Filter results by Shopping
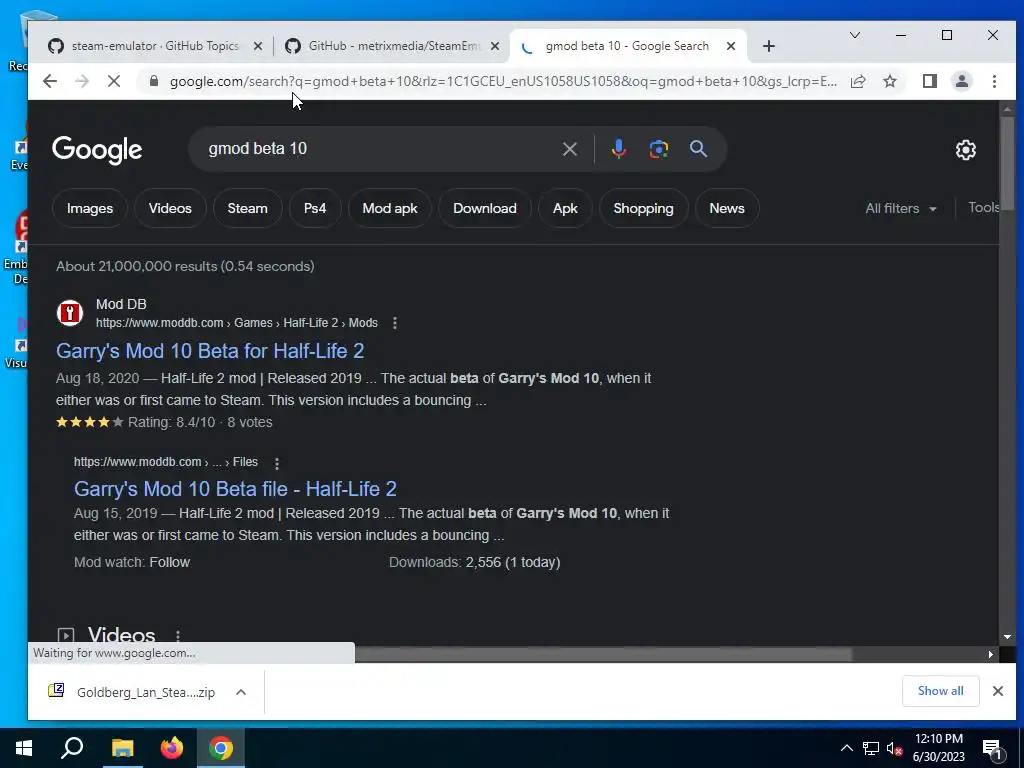This screenshot has height=768, width=1024. pos(643,208)
